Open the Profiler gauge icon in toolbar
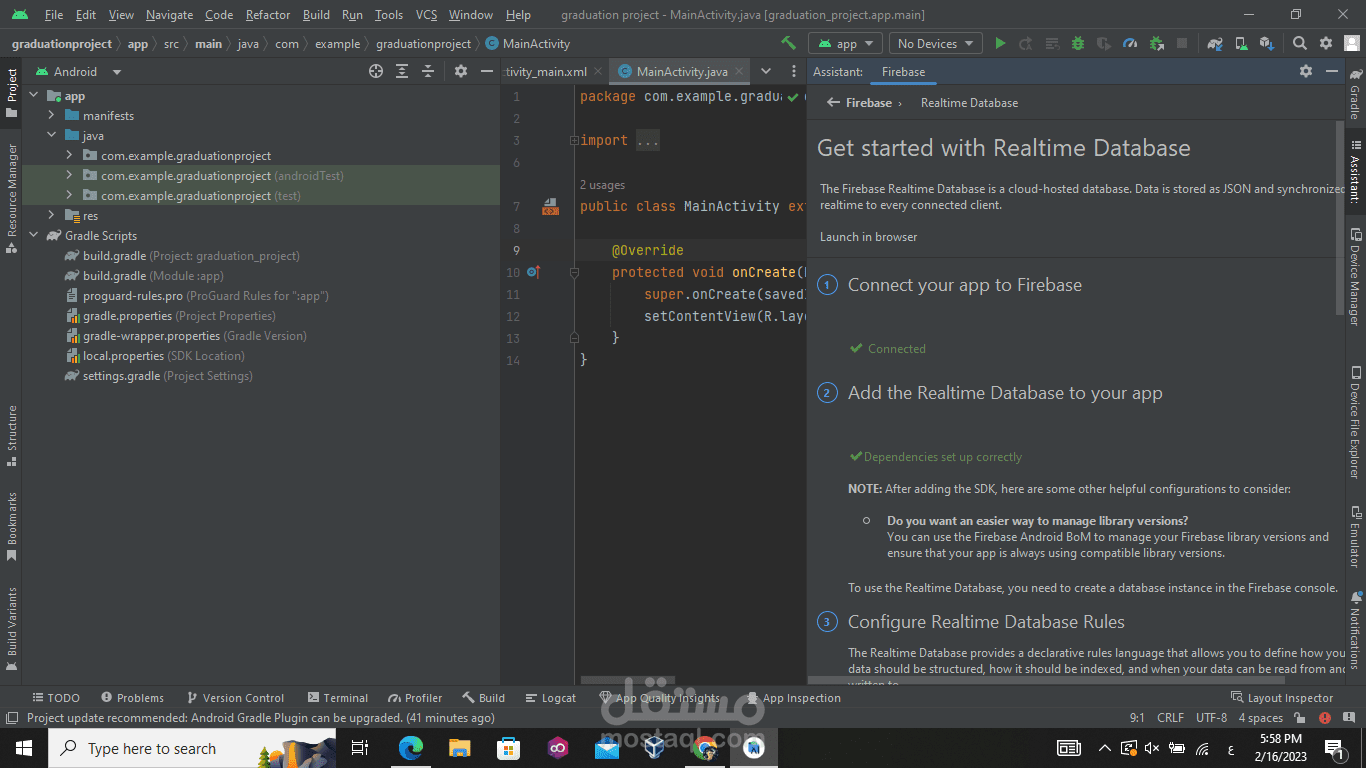 pos(1130,44)
